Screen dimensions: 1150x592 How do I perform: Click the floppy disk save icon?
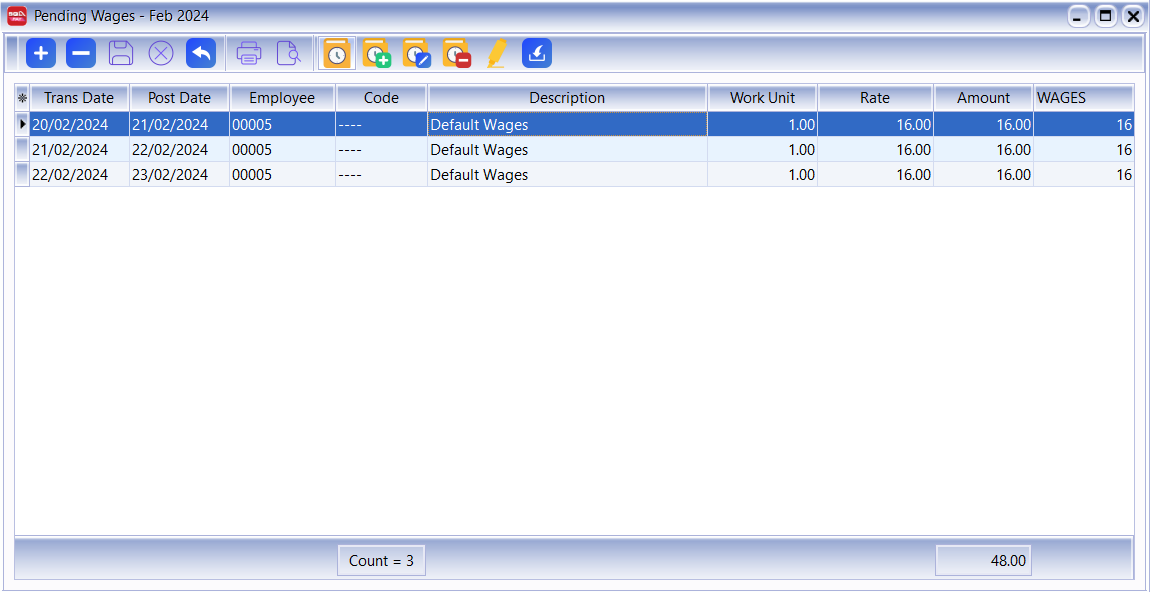[x=121, y=54]
